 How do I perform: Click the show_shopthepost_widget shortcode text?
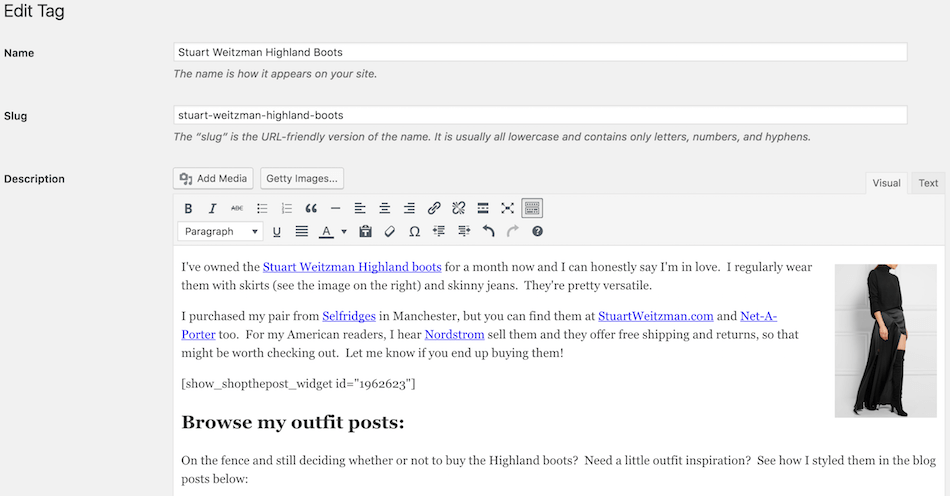click(x=298, y=384)
